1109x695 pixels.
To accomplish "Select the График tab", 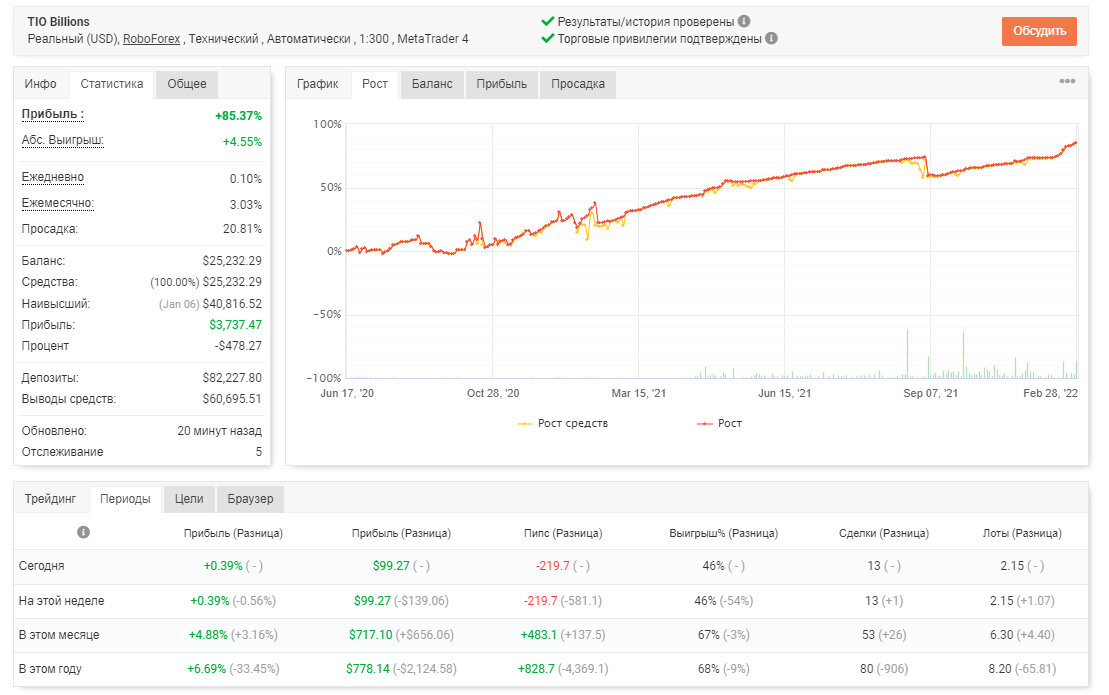I will coord(318,84).
